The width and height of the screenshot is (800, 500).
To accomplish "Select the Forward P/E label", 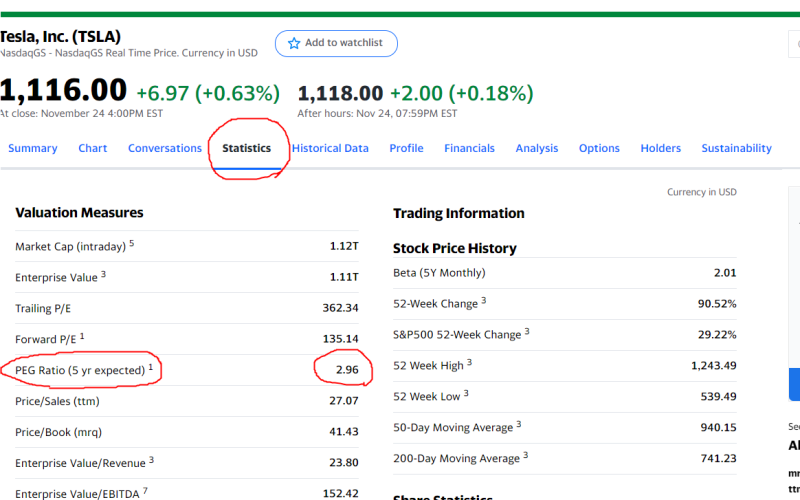I will tap(45, 339).
